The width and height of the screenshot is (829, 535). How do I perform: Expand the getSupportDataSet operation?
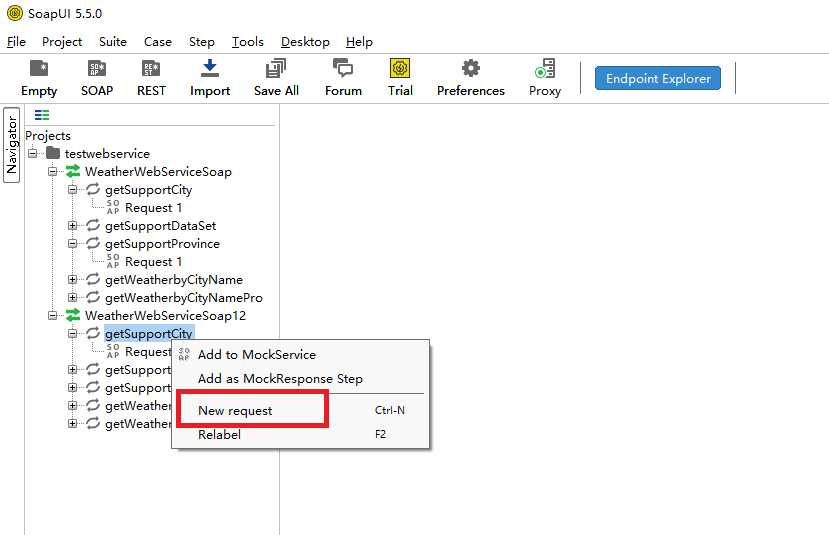coord(73,225)
